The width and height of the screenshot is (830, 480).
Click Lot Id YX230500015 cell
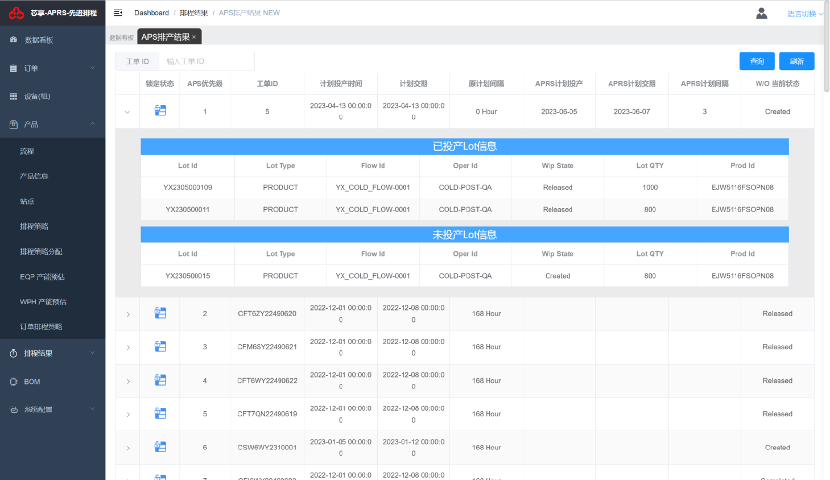click(x=187, y=276)
